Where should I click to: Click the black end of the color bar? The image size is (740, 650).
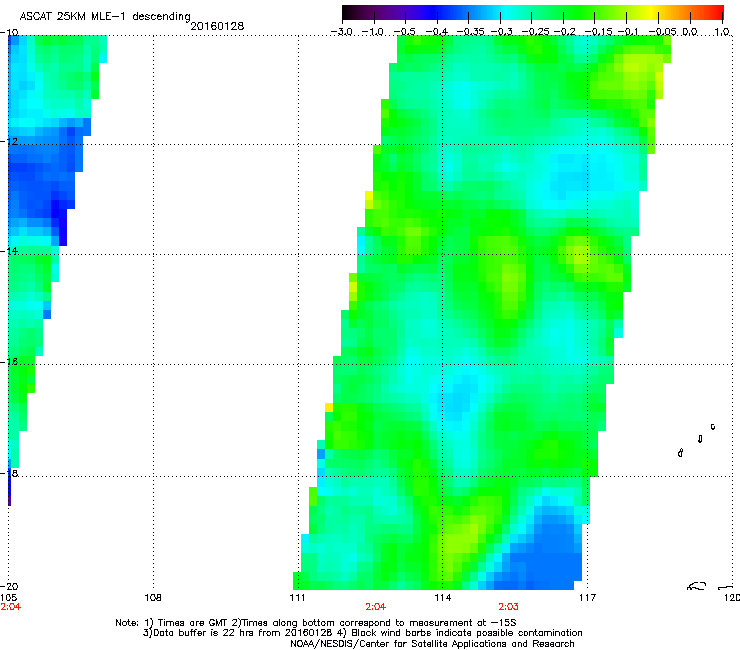[x=349, y=12]
